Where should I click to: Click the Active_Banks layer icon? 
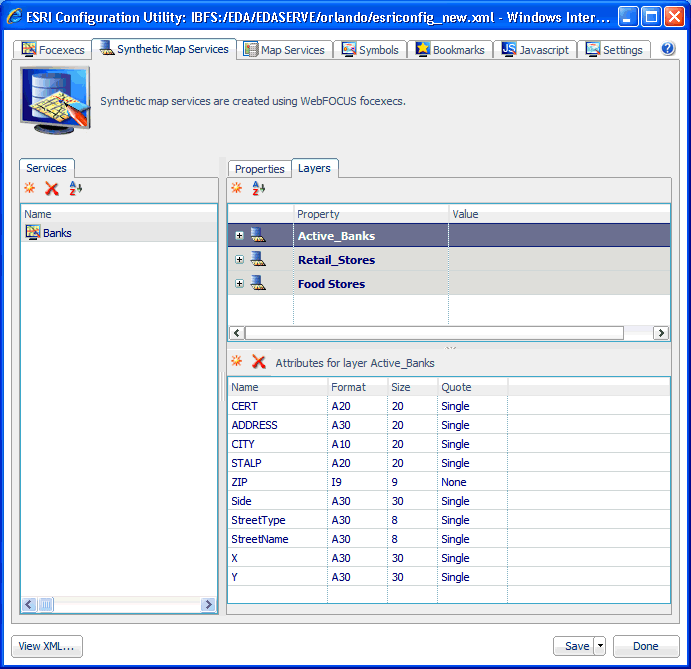[258, 235]
